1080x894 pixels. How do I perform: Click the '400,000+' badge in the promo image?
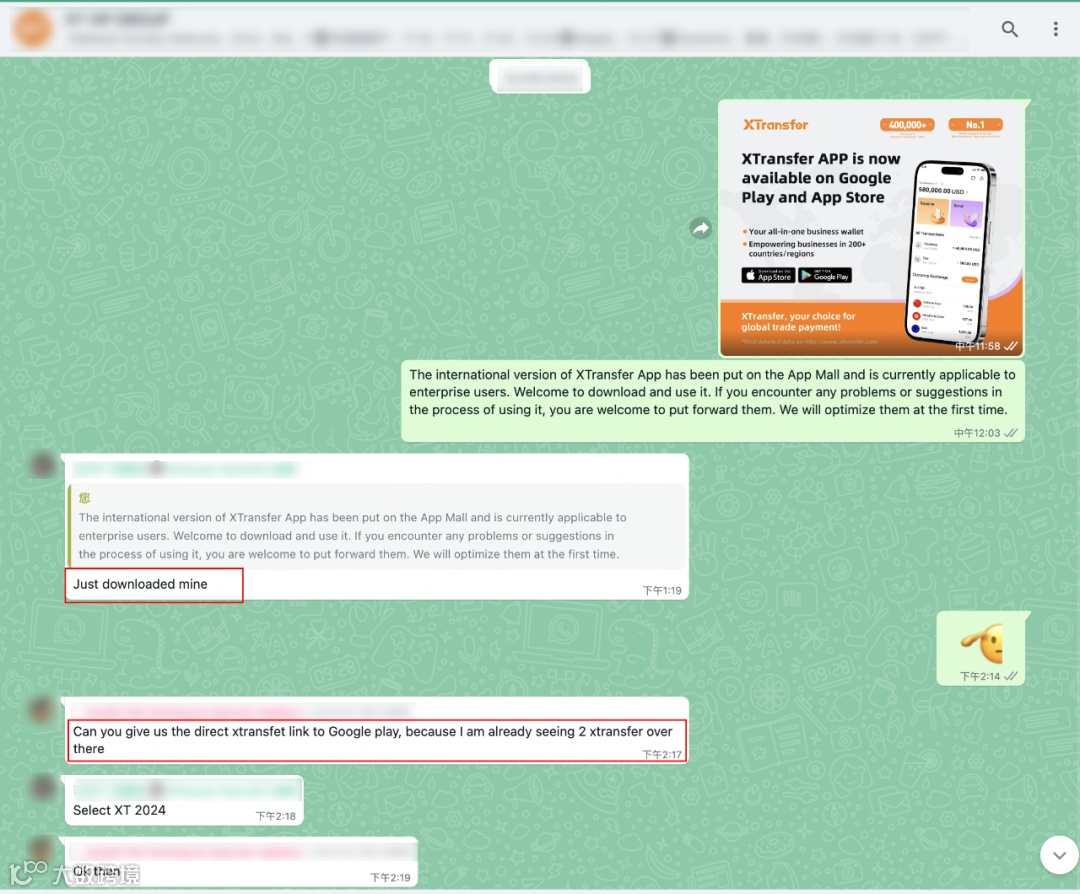pyautogui.click(x=907, y=125)
